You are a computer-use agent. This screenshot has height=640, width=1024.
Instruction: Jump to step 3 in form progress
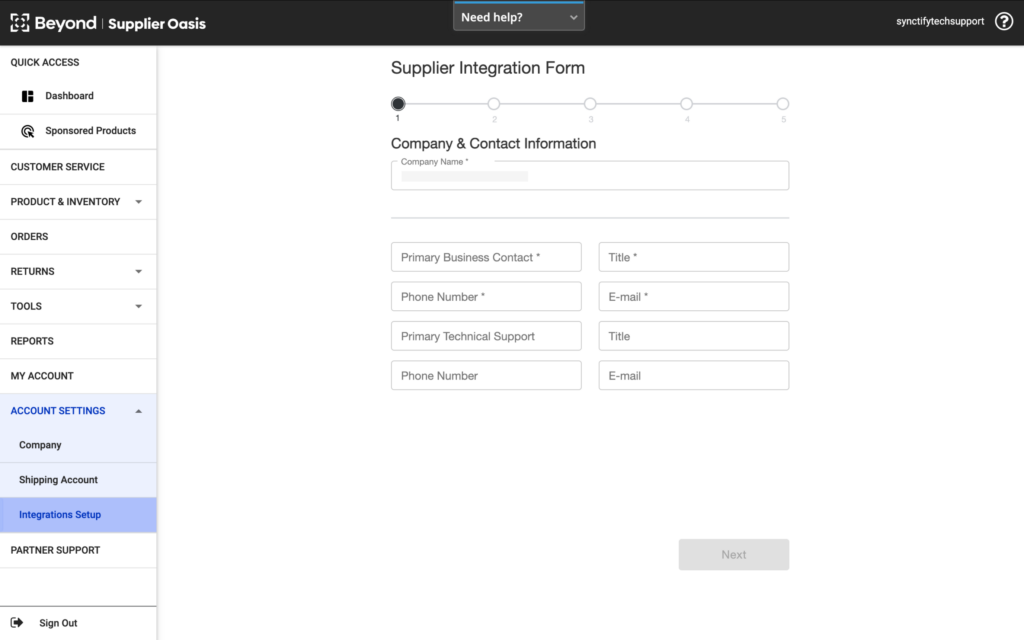point(590,103)
